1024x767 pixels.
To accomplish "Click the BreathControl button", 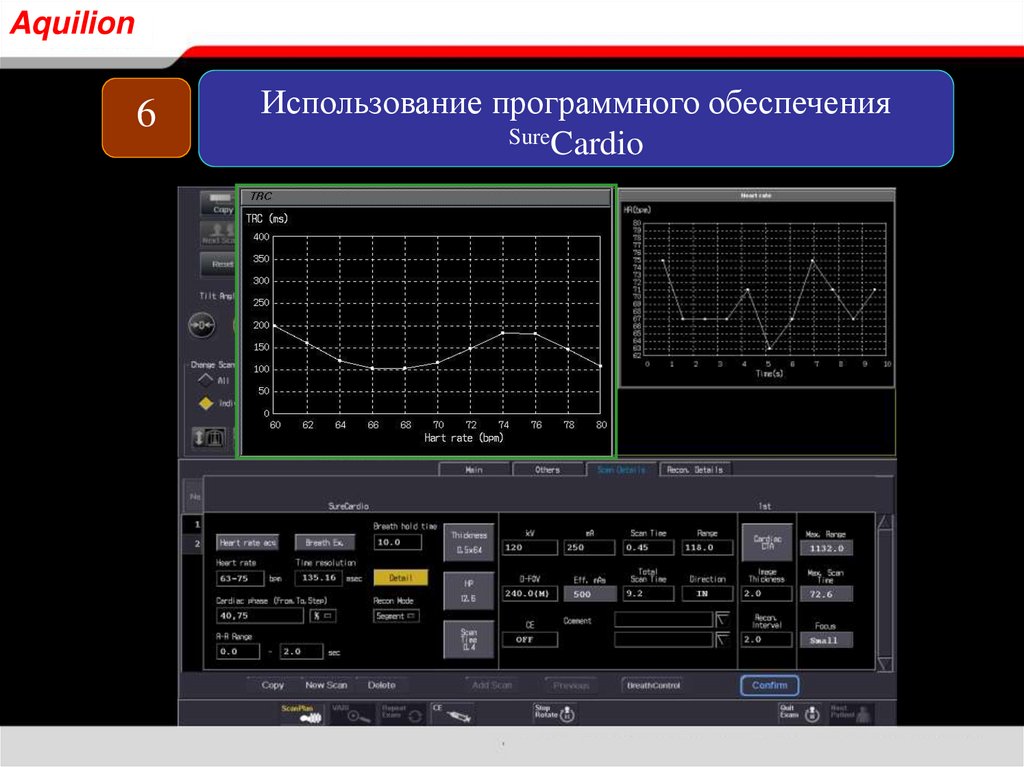I will pyautogui.click(x=653, y=685).
